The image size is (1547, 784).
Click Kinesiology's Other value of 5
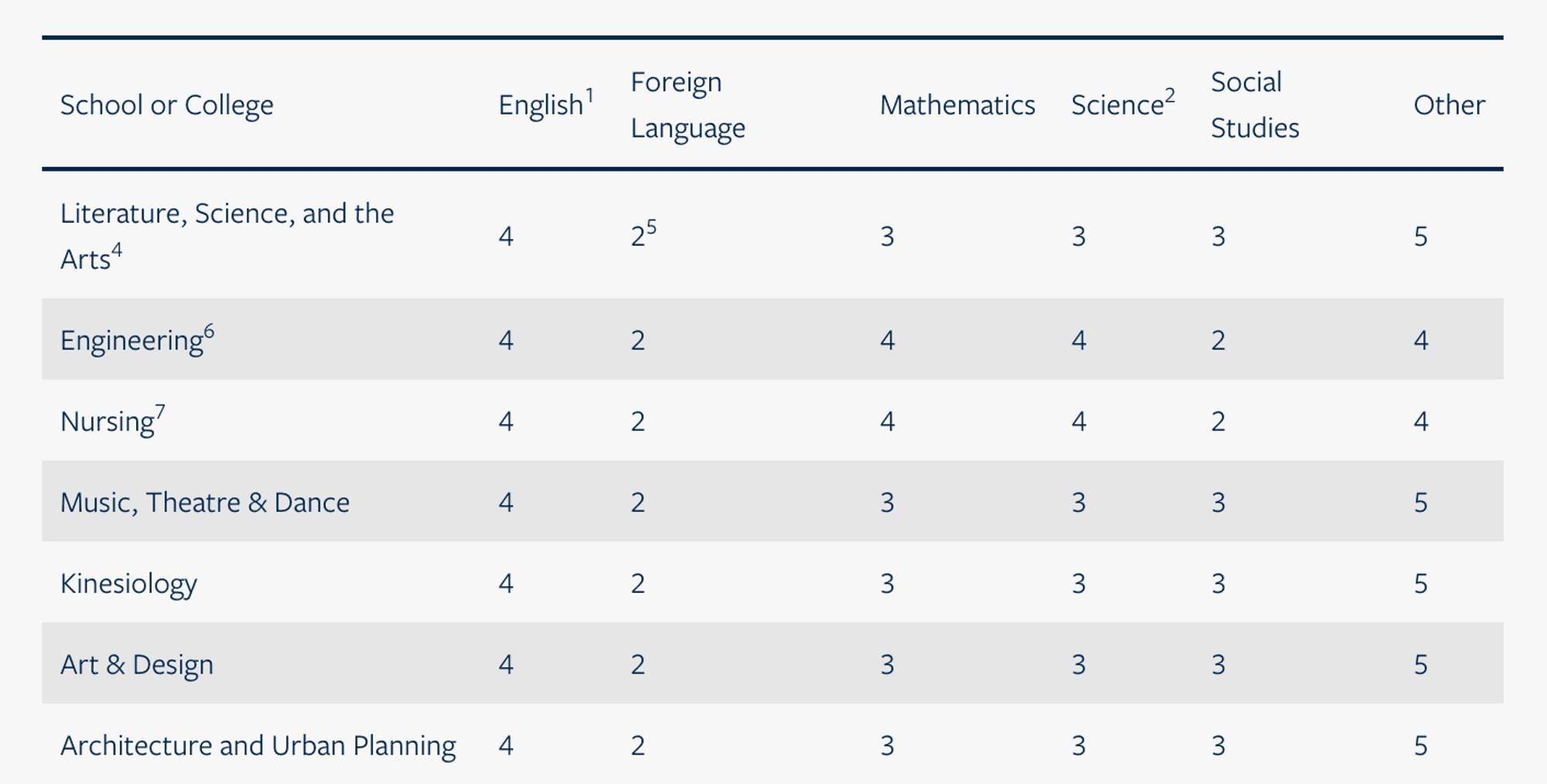click(1421, 584)
